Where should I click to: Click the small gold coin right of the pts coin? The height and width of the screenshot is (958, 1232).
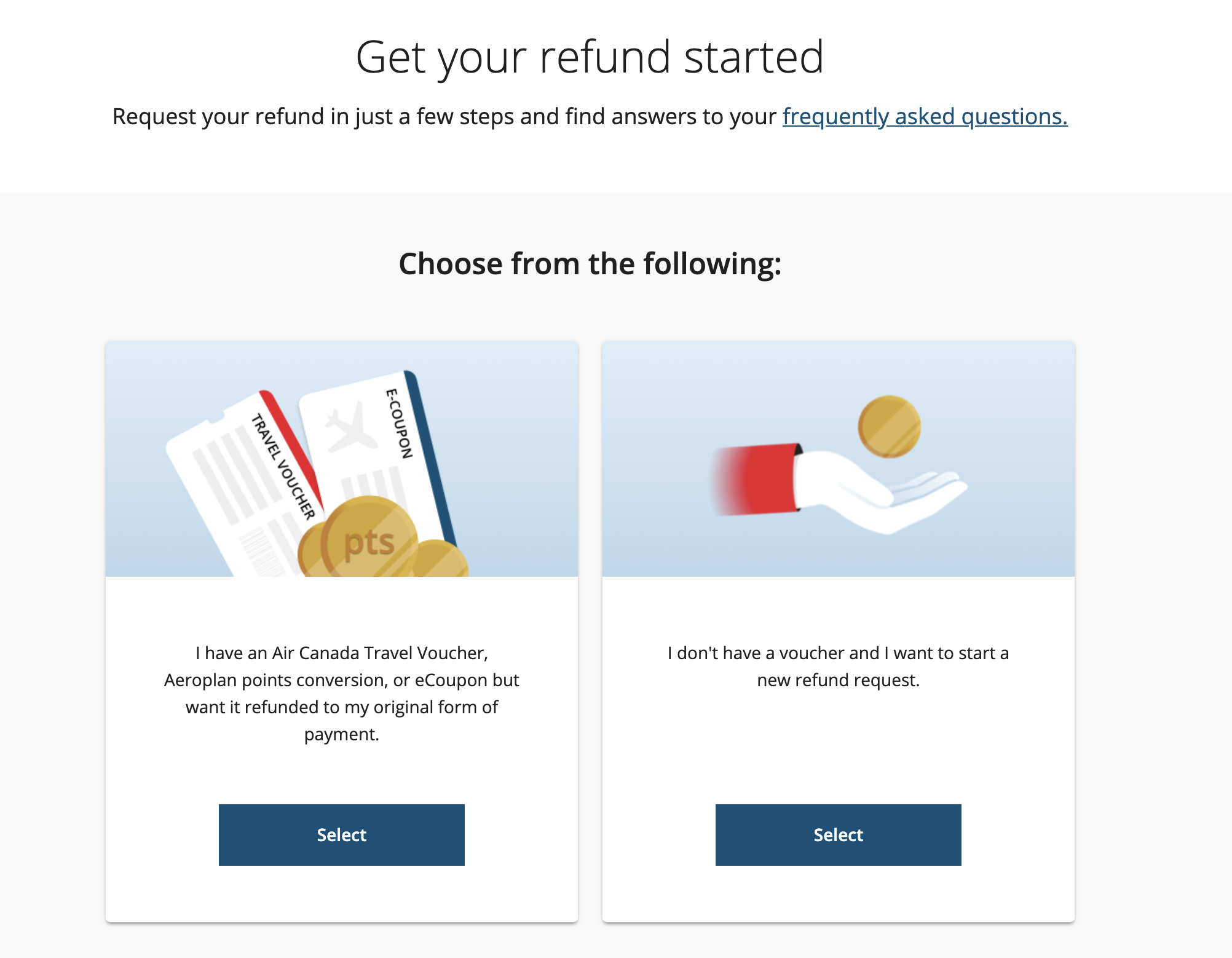439,558
